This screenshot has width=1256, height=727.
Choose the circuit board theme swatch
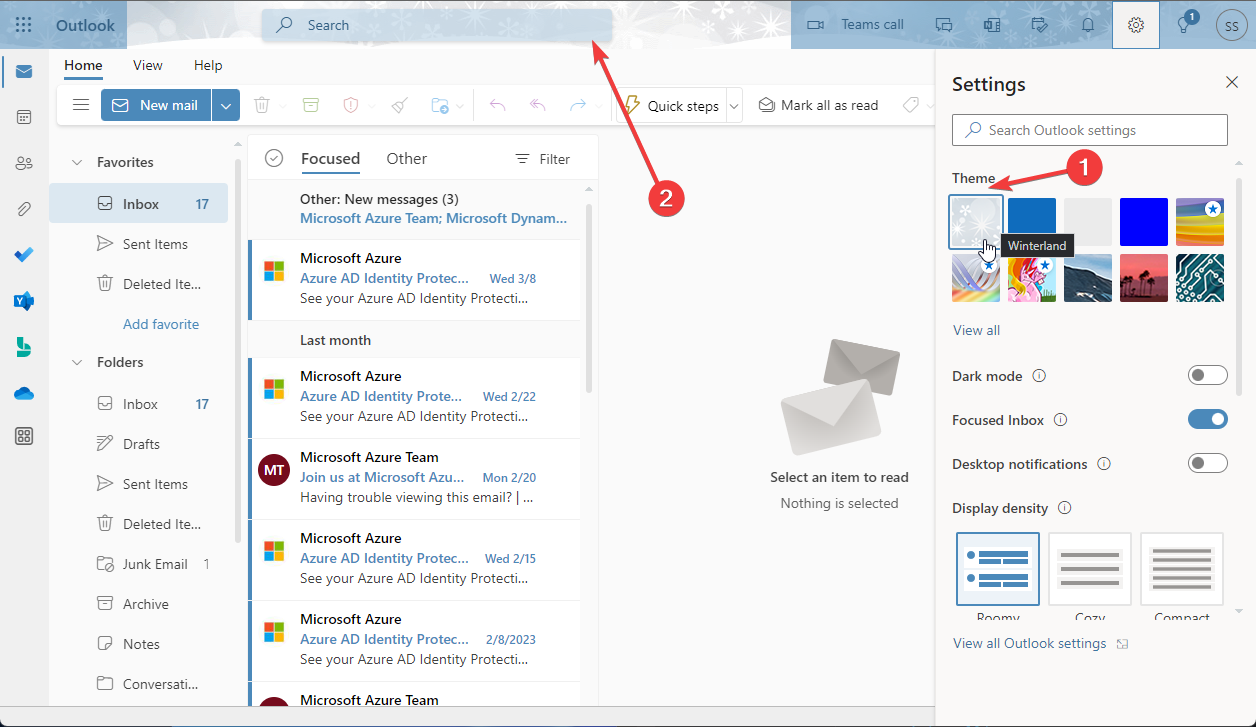[1200, 277]
